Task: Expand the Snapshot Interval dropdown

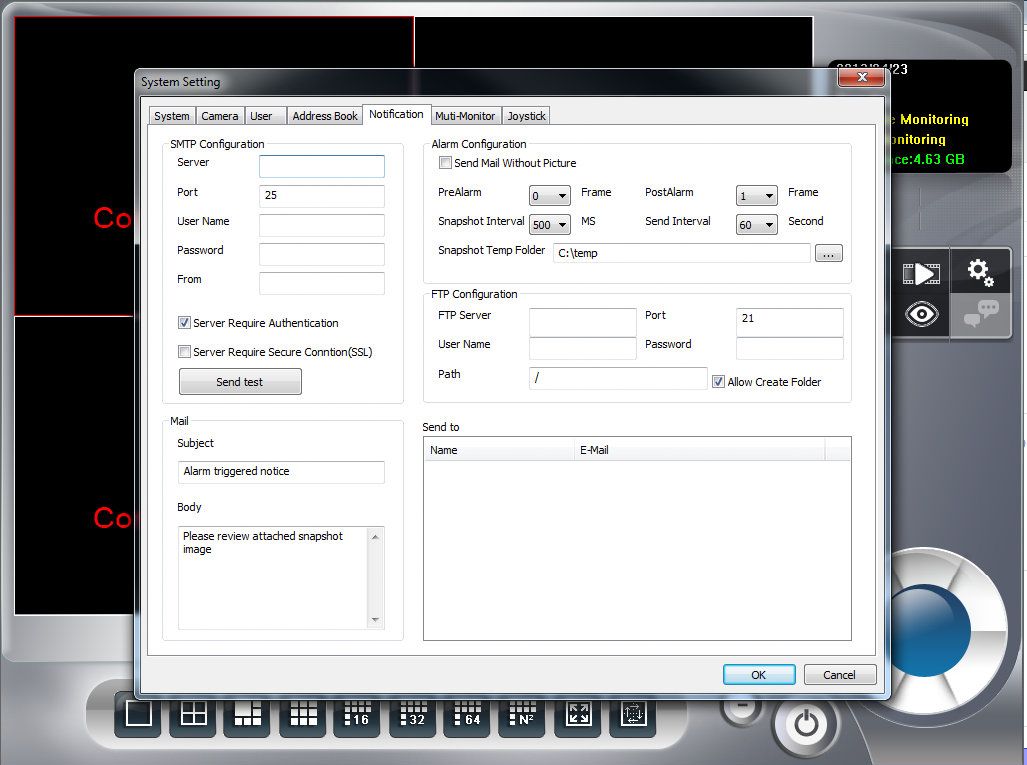Action: [550, 226]
